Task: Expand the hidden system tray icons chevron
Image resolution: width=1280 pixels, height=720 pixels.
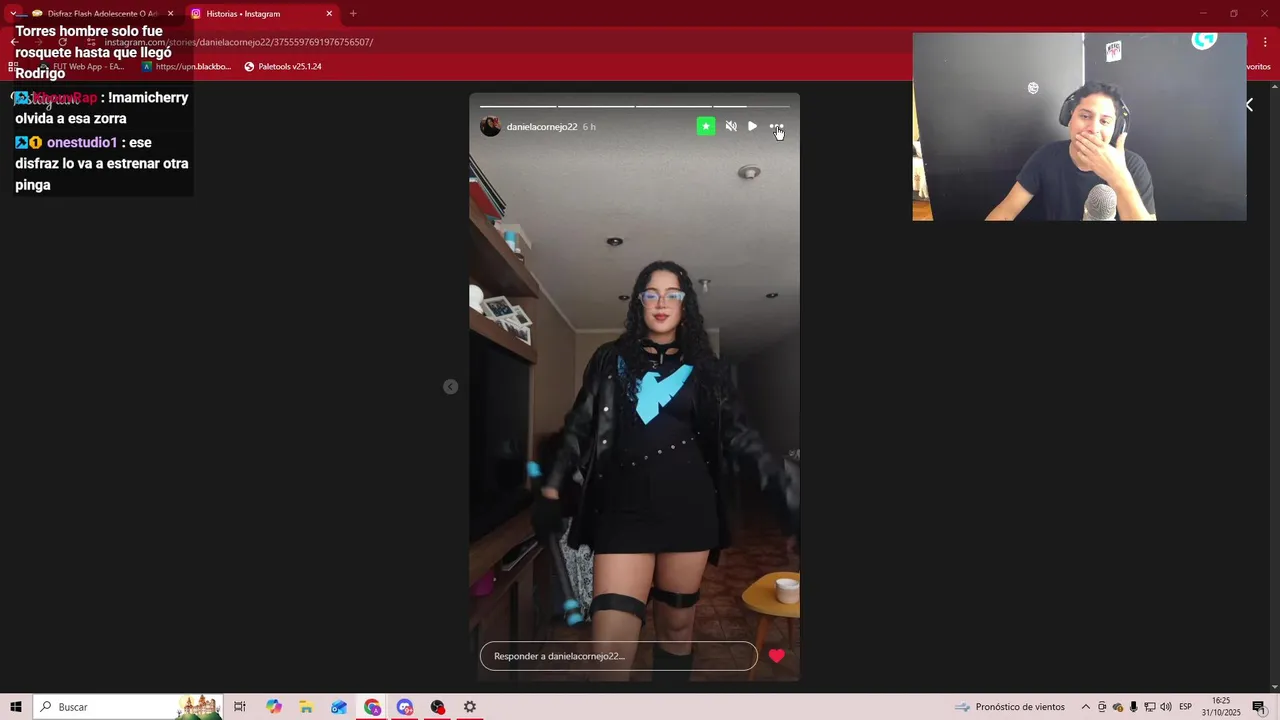Action: 1086,707
